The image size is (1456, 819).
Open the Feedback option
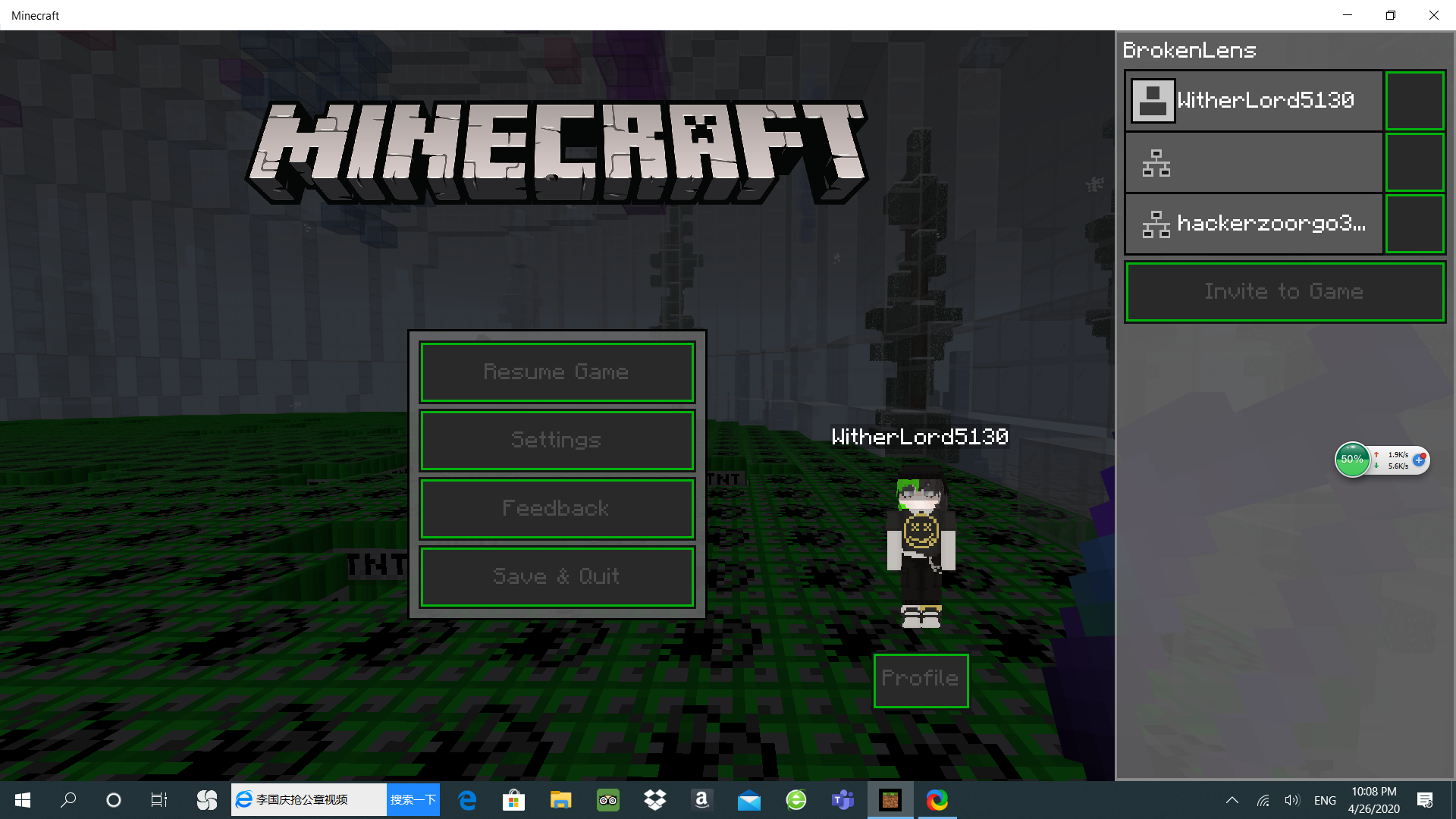click(x=557, y=509)
